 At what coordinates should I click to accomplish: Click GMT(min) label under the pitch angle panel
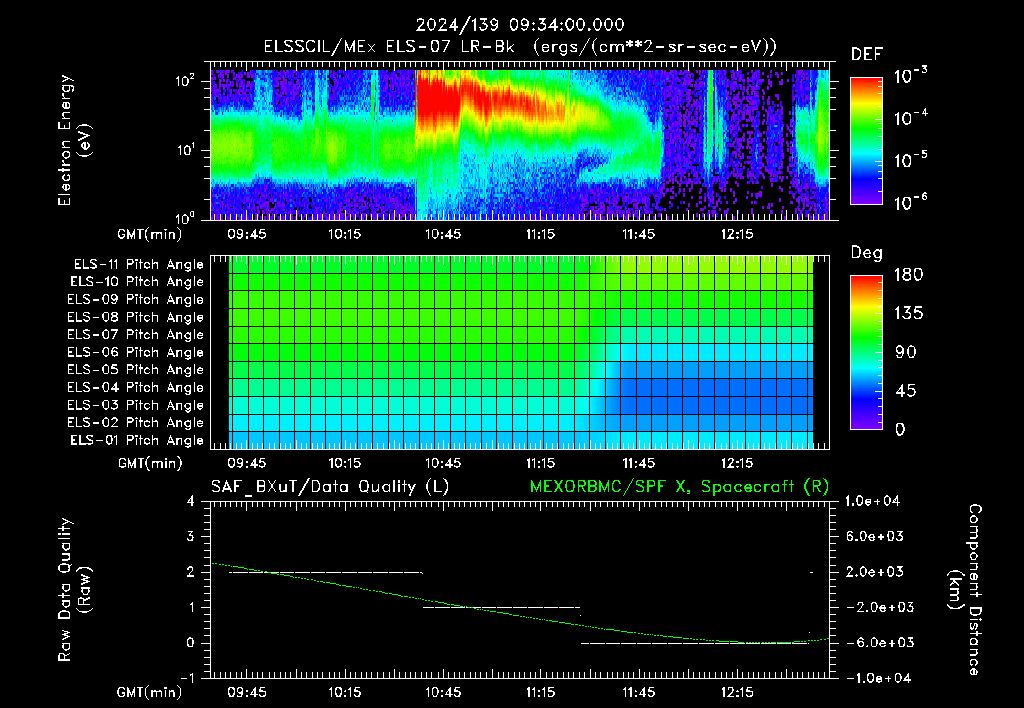click(150, 463)
